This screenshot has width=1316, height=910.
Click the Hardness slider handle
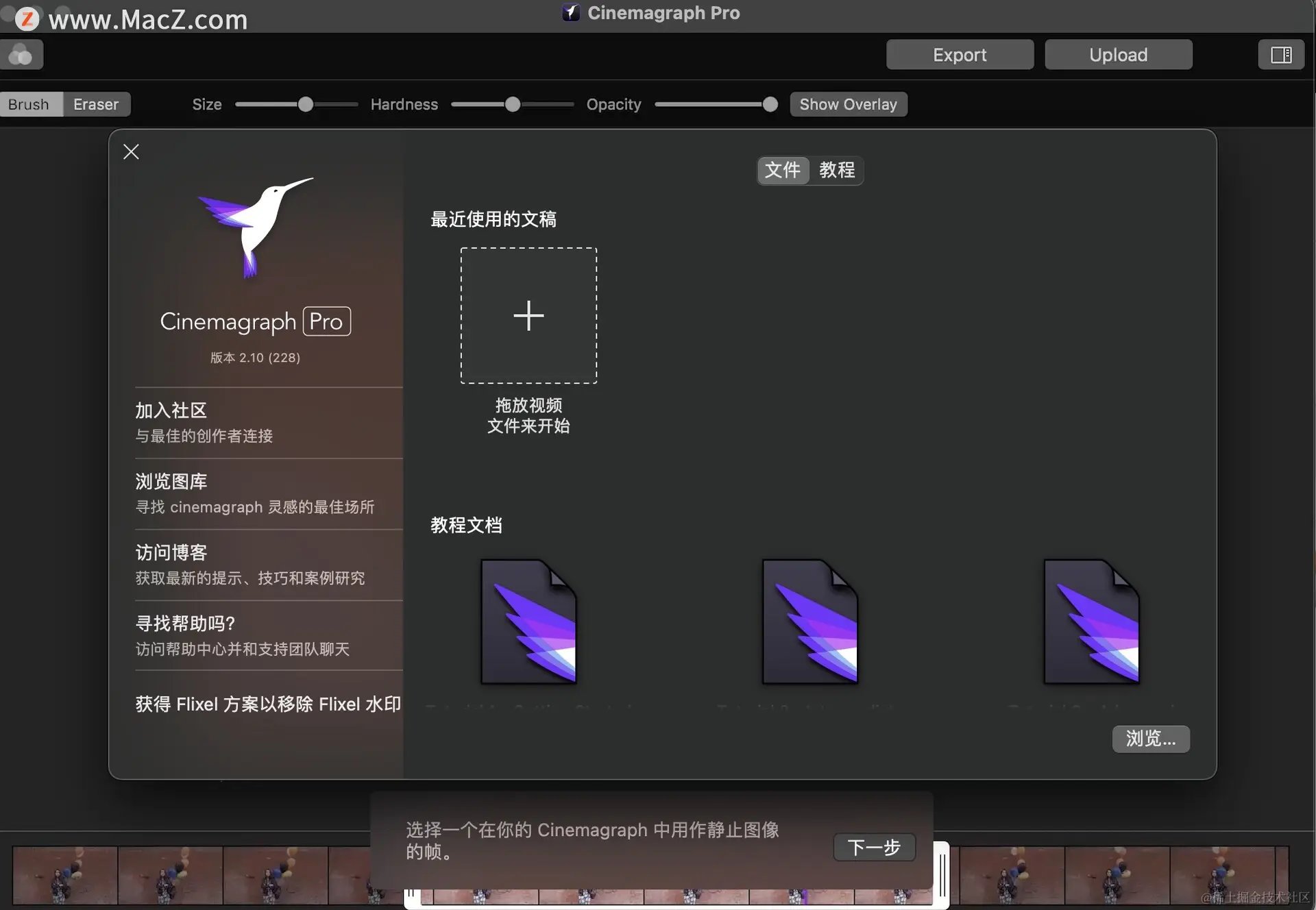512,104
